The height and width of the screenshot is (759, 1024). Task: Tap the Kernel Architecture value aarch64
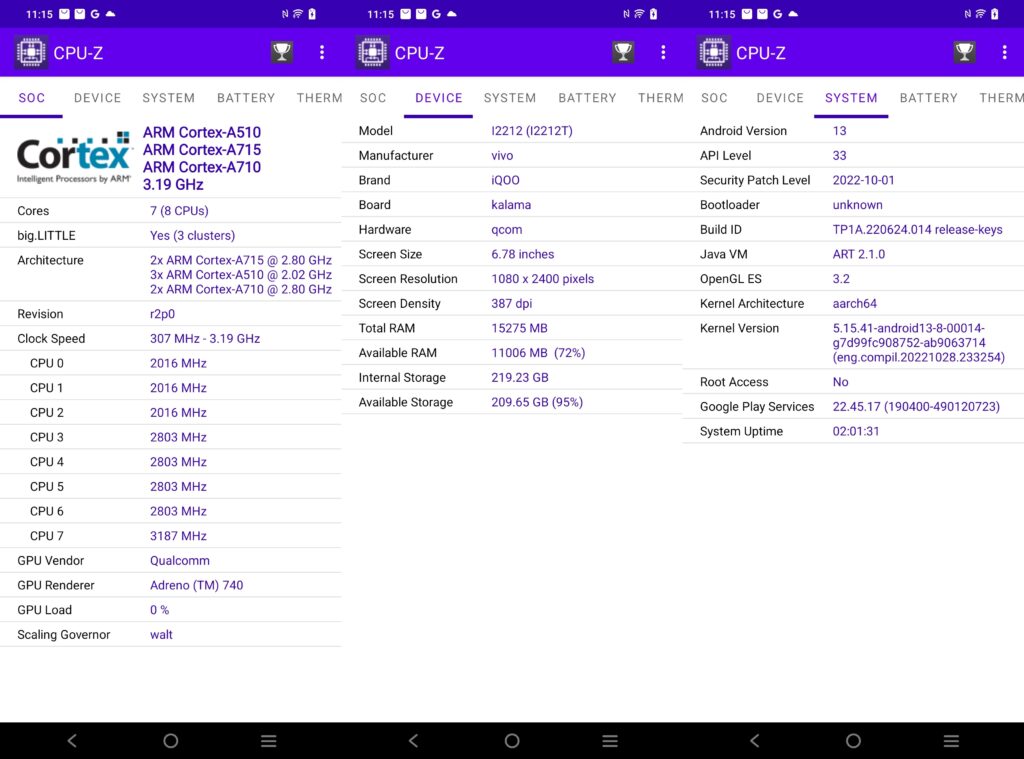pos(854,304)
